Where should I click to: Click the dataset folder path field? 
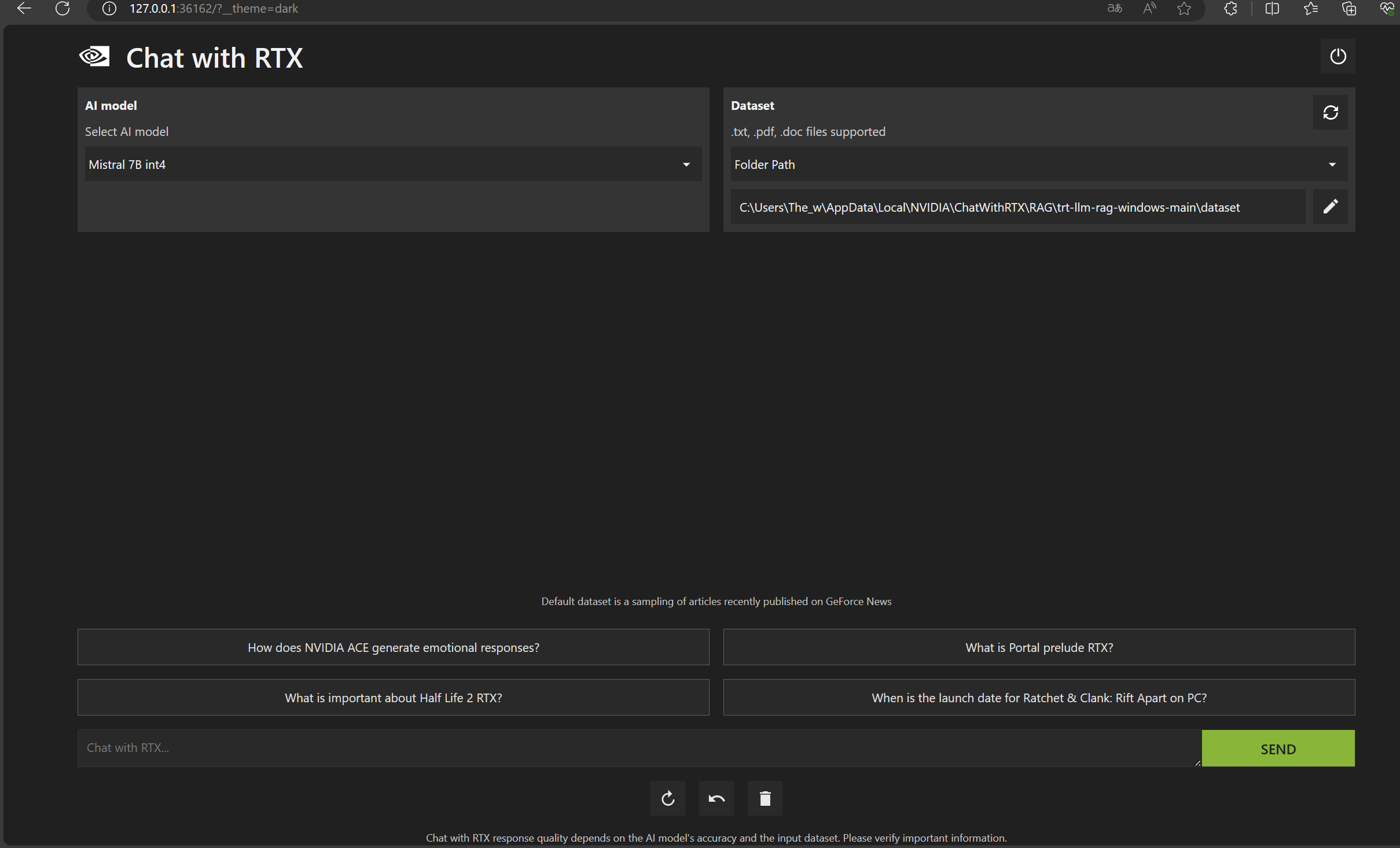coord(1018,207)
